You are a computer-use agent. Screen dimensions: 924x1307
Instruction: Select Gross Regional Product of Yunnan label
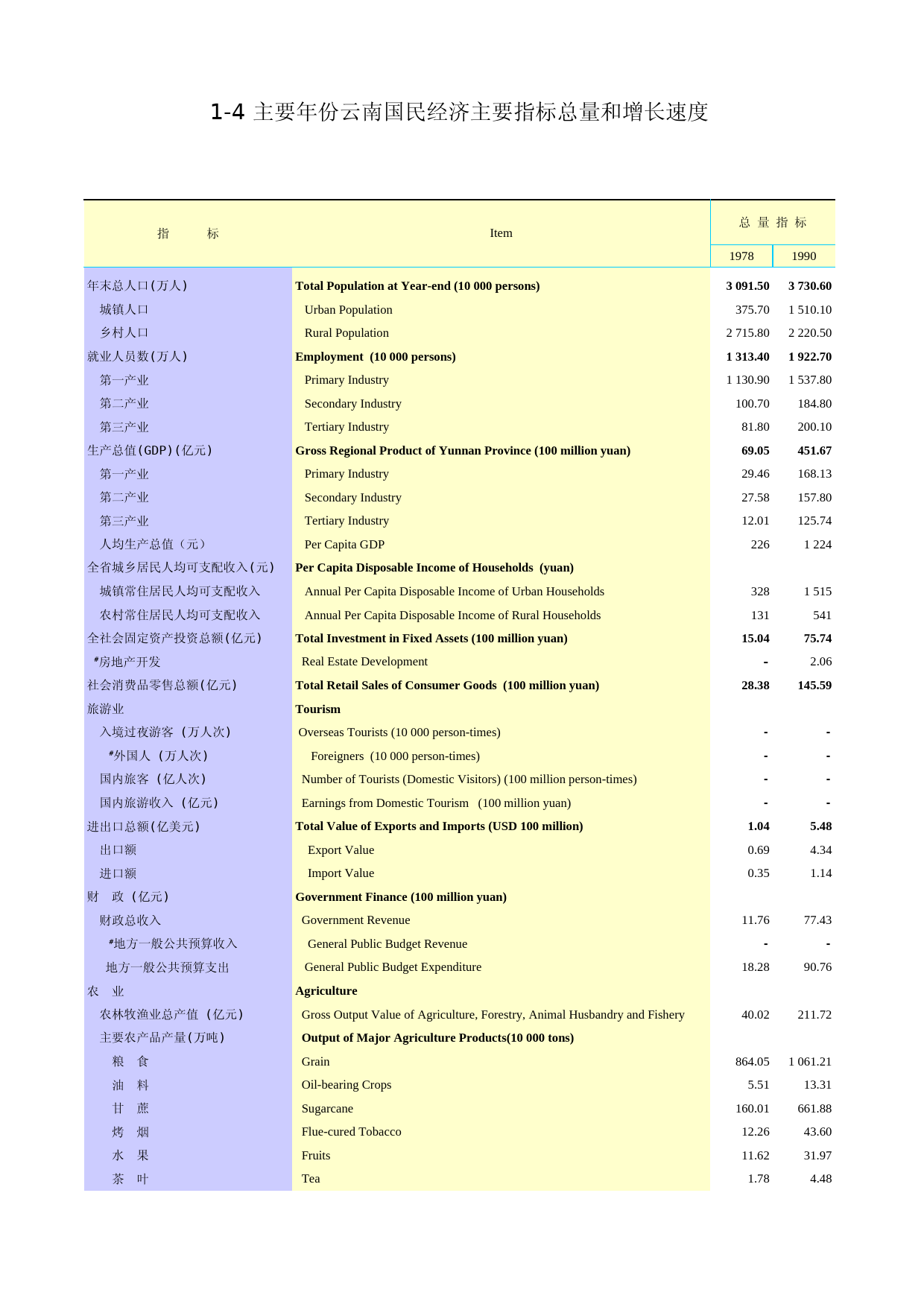tap(462, 451)
